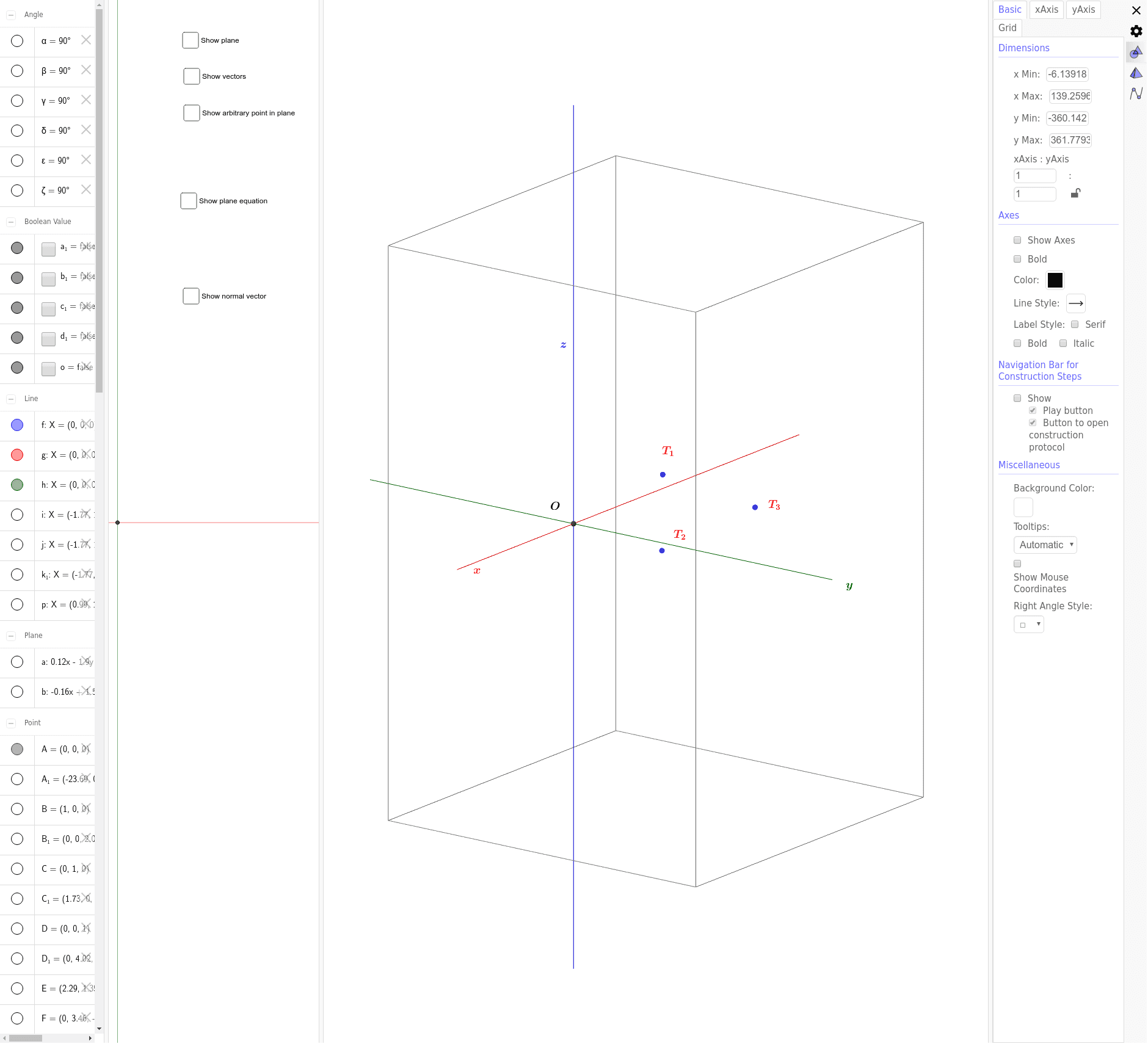Check the Show normal vector option
Viewport: 1148px width, 1044px height.
click(191, 295)
